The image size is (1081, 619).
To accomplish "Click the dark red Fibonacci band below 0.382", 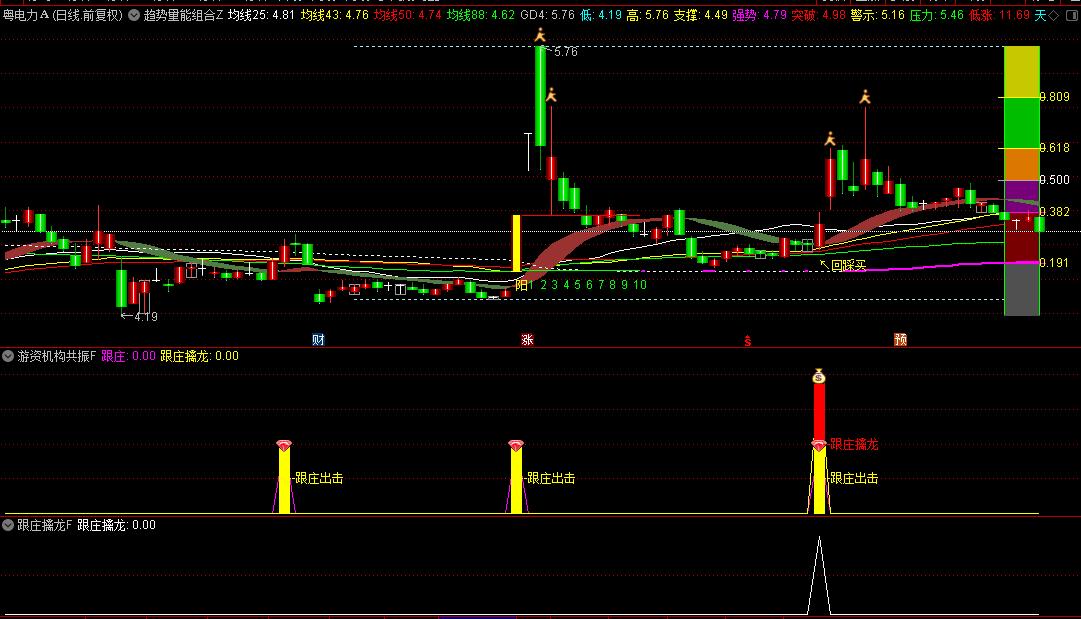I will 1022,237.
